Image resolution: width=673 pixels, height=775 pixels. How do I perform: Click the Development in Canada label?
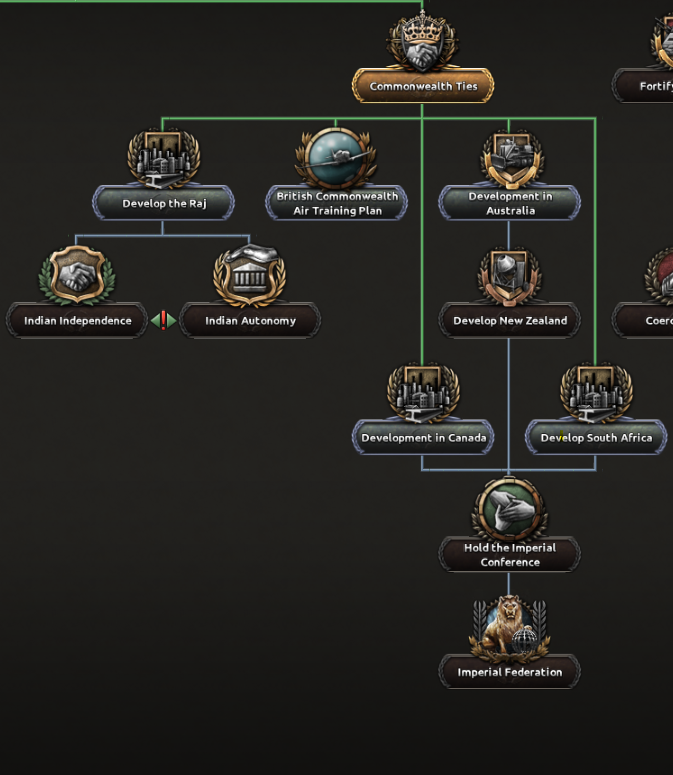(423, 437)
